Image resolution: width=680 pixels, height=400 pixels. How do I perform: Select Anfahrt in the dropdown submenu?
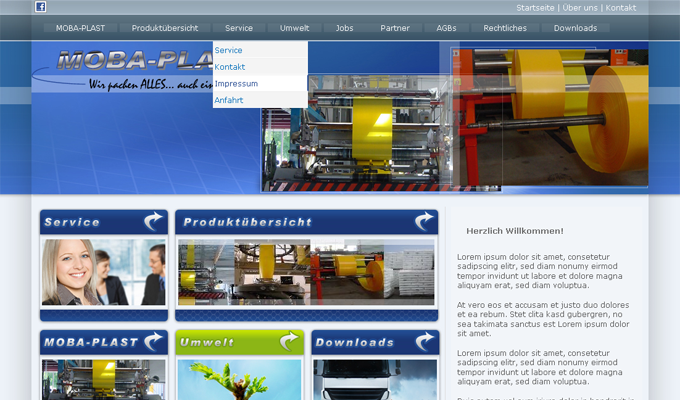[x=260, y=100]
